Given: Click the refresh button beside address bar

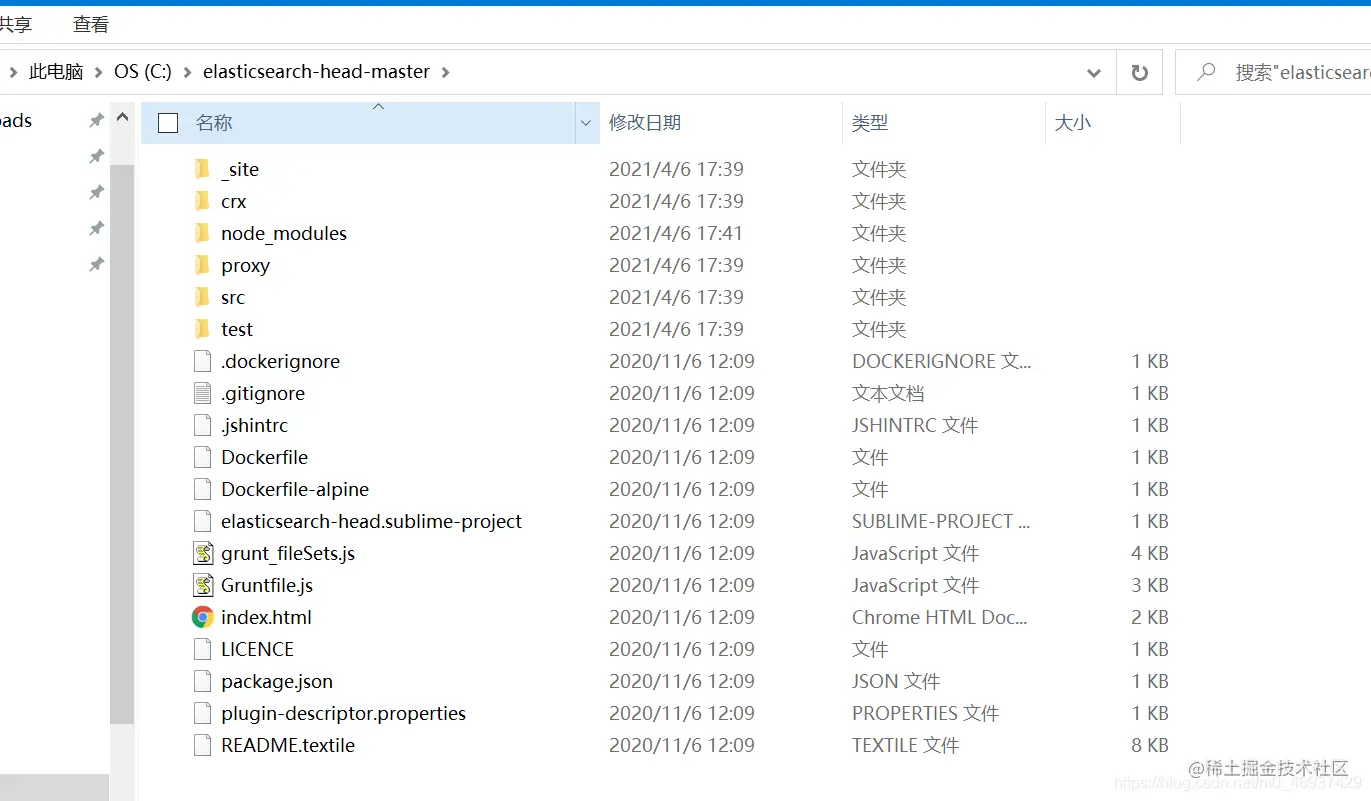Looking at the screenshot, I should (1139, 72).
